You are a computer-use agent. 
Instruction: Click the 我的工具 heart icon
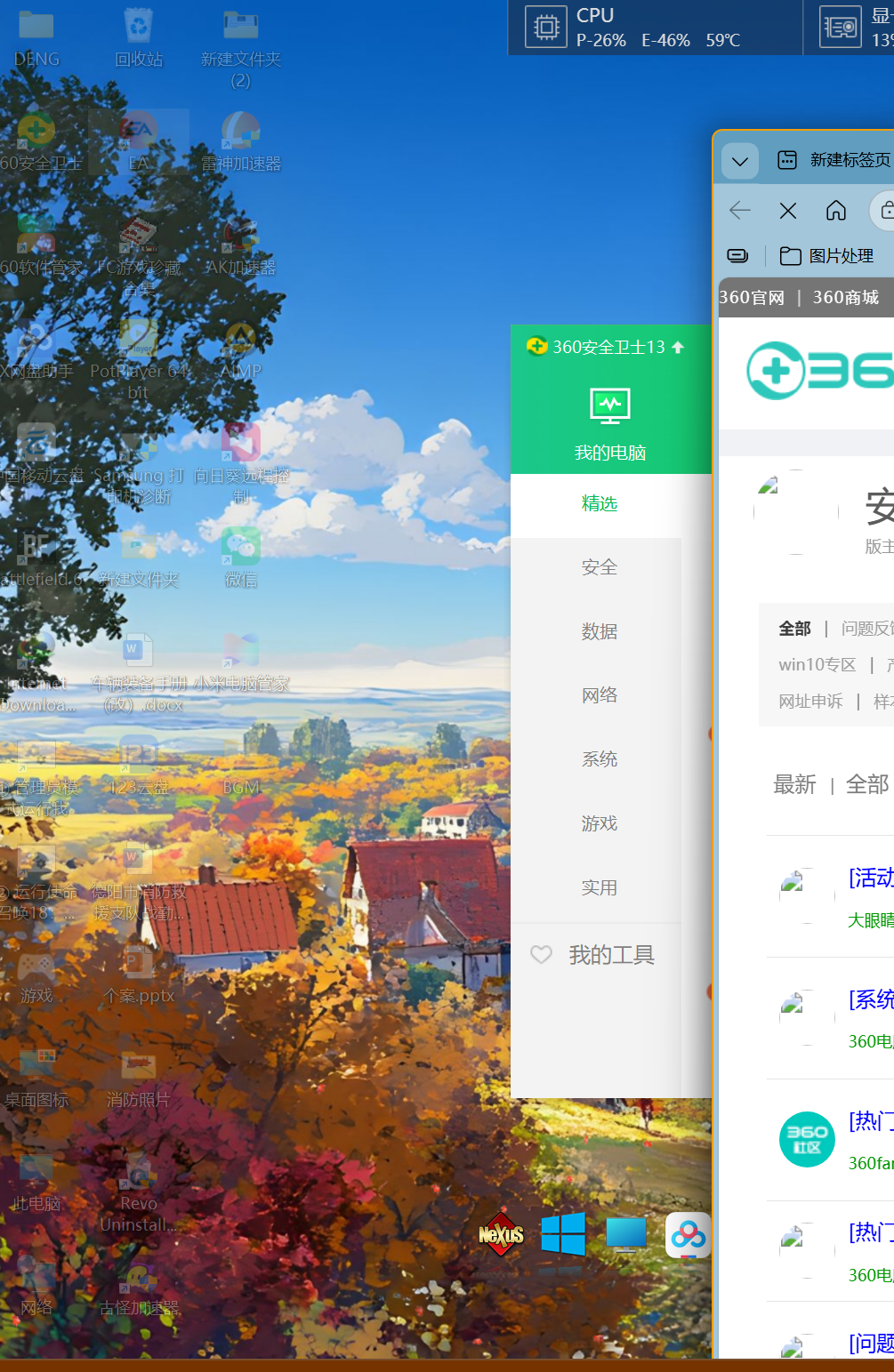542,954
